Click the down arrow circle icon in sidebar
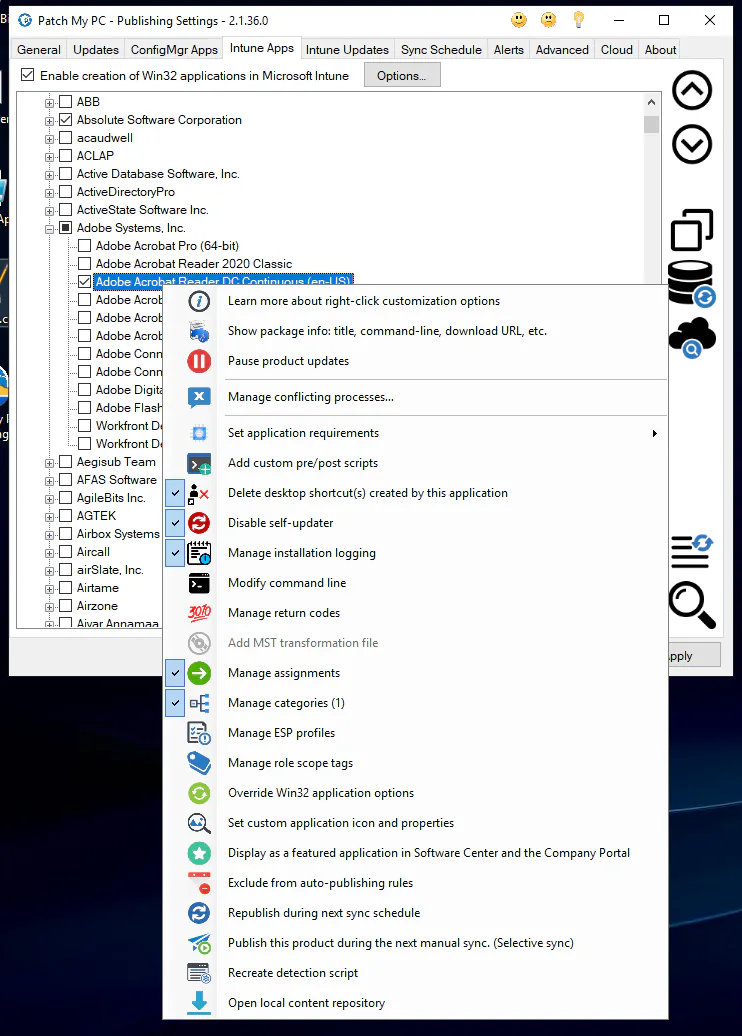The height and width of the screenshot is (1036, 742). tap(692, 145)
